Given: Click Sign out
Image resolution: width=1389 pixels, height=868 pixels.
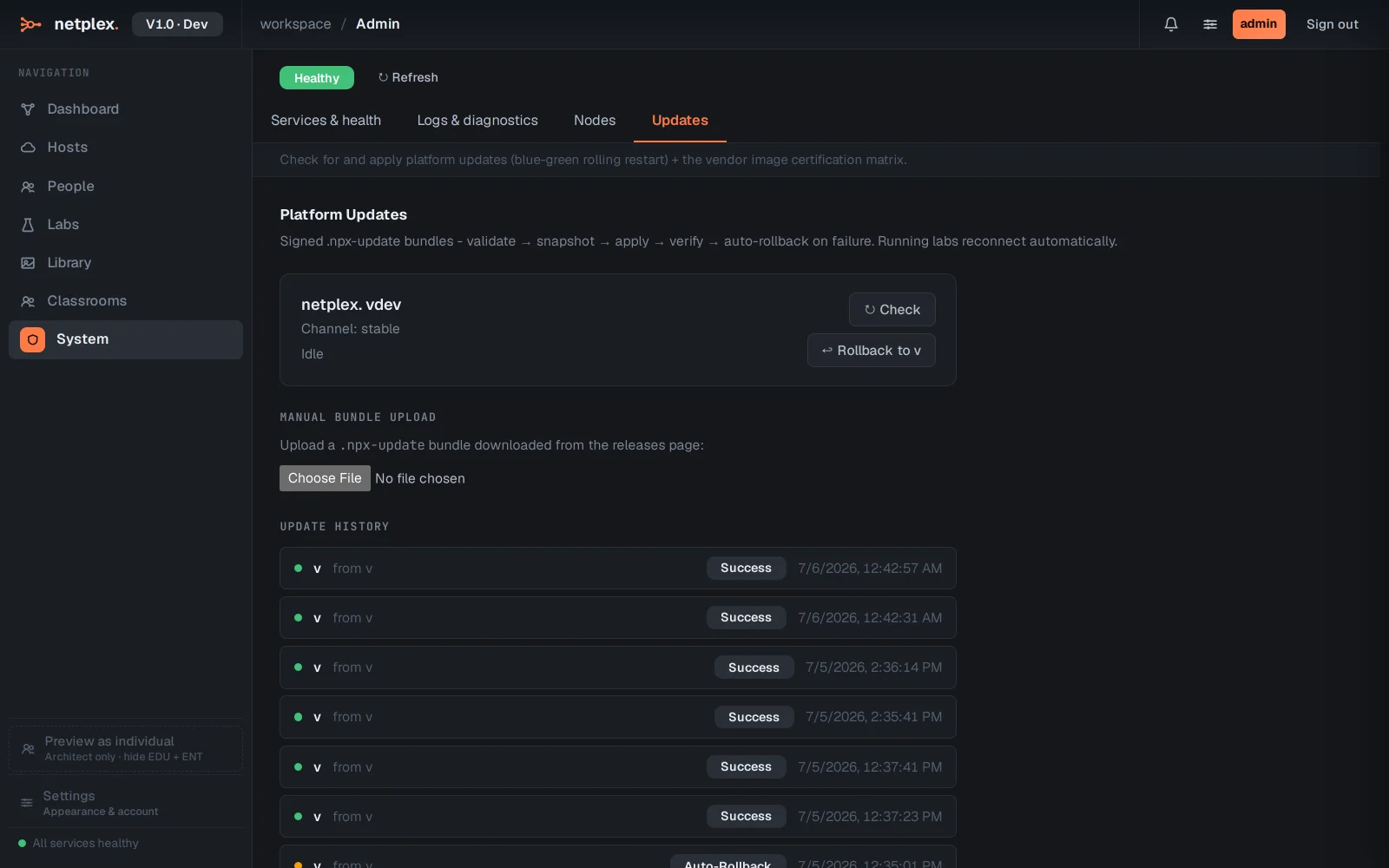Looking at the screenshot, I should pos(1333,24).
